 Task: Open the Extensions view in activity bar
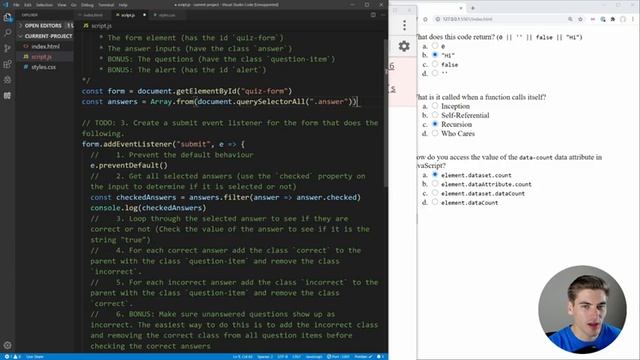(x=7, y=64)
